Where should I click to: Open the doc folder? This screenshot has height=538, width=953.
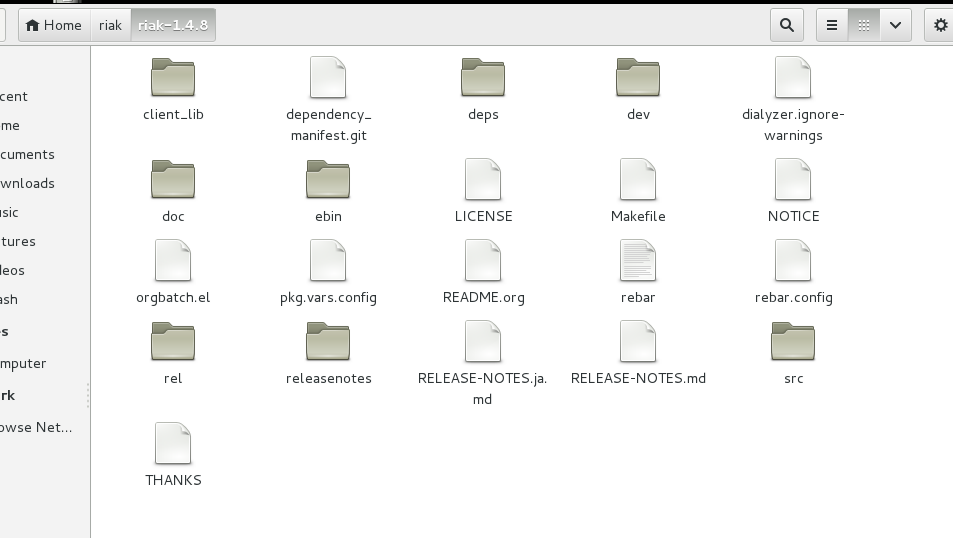[x=173, y=179]
